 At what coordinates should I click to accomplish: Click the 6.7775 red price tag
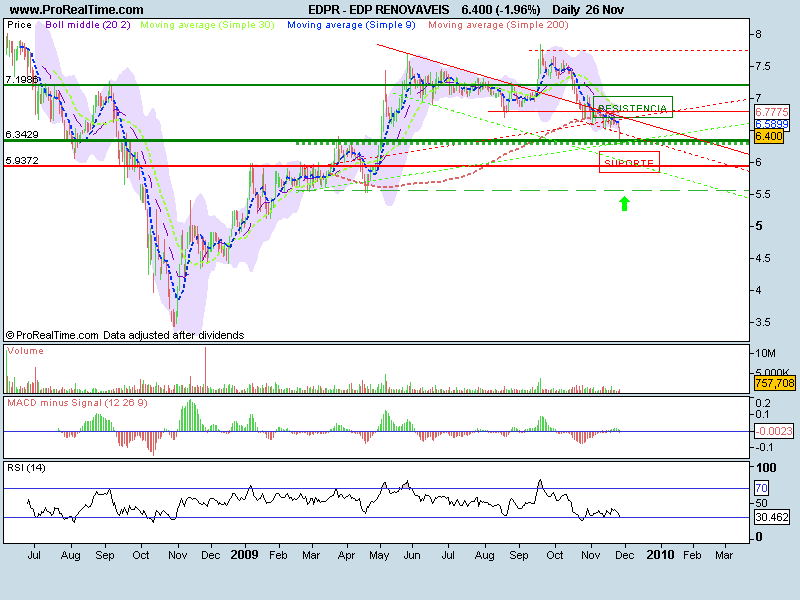tap(771, 112)
